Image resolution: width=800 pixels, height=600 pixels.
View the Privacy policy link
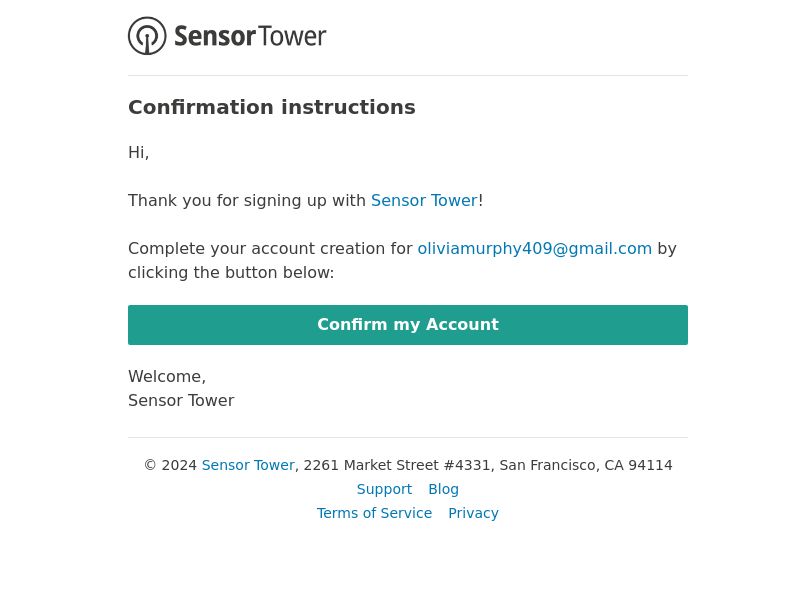473,513
